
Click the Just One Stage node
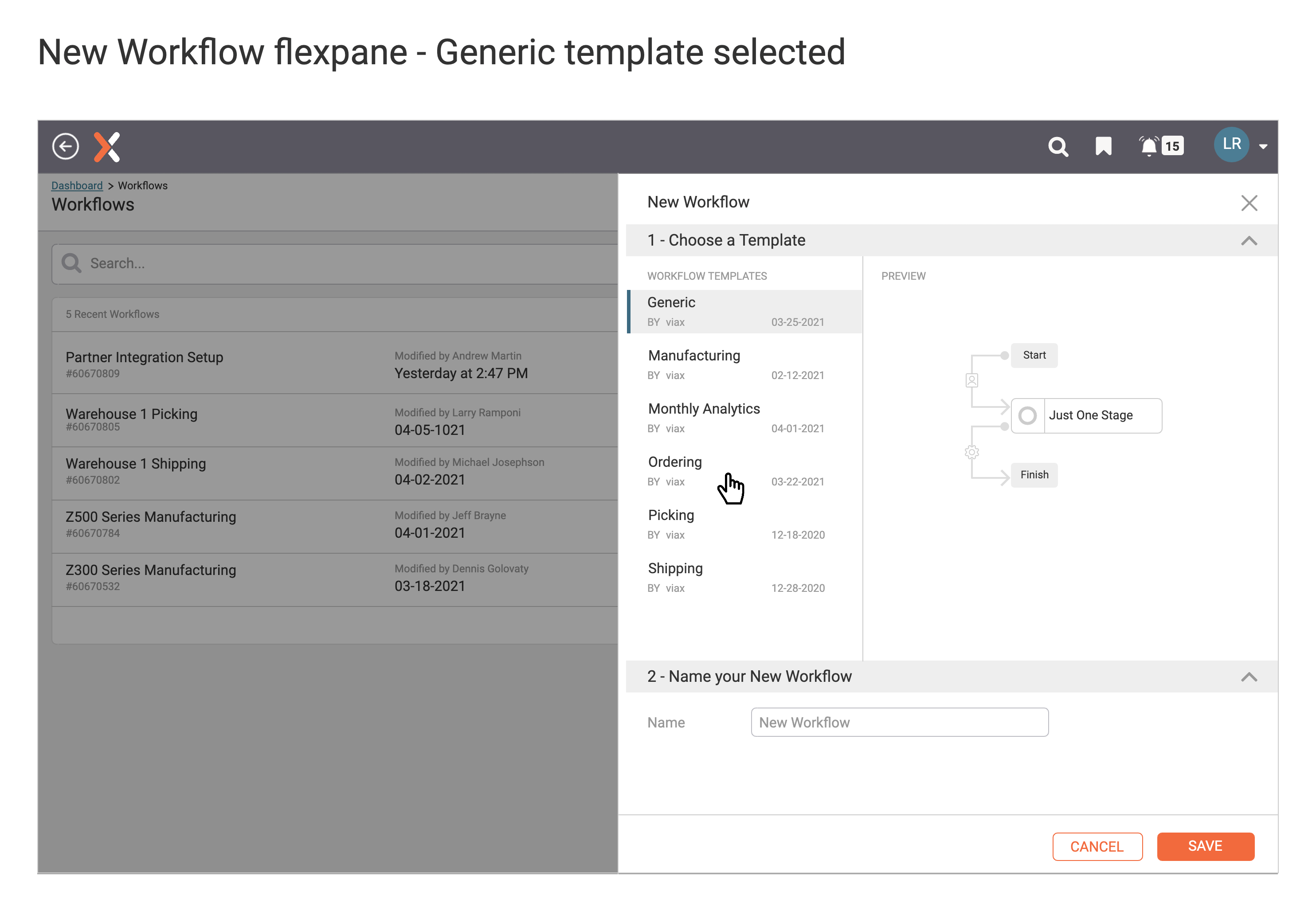[1086, 415]
